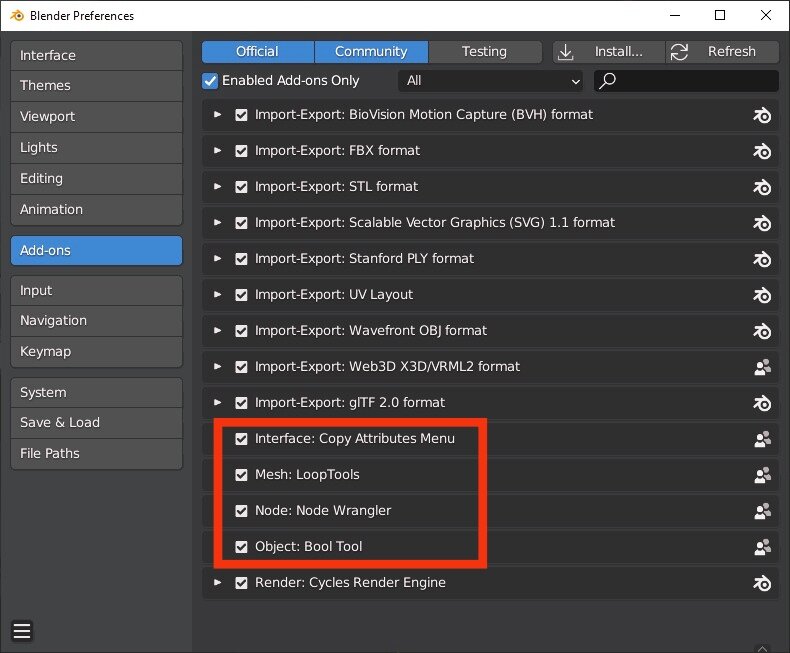790x653 pixels.
Task: Open the Animation preferences section
Action: [96, 210]
